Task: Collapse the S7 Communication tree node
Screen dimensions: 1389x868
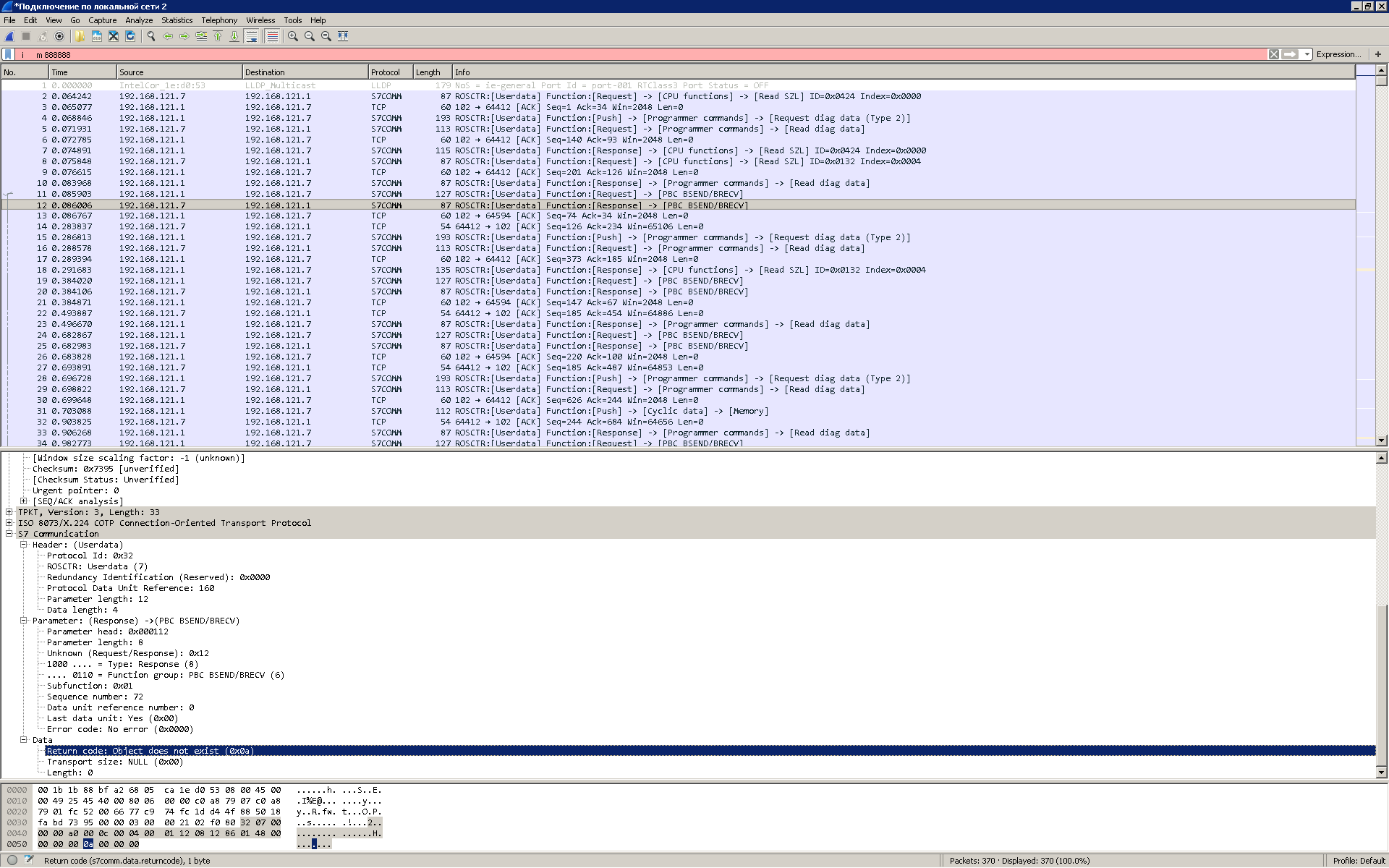Action: [x=9, y=534]
